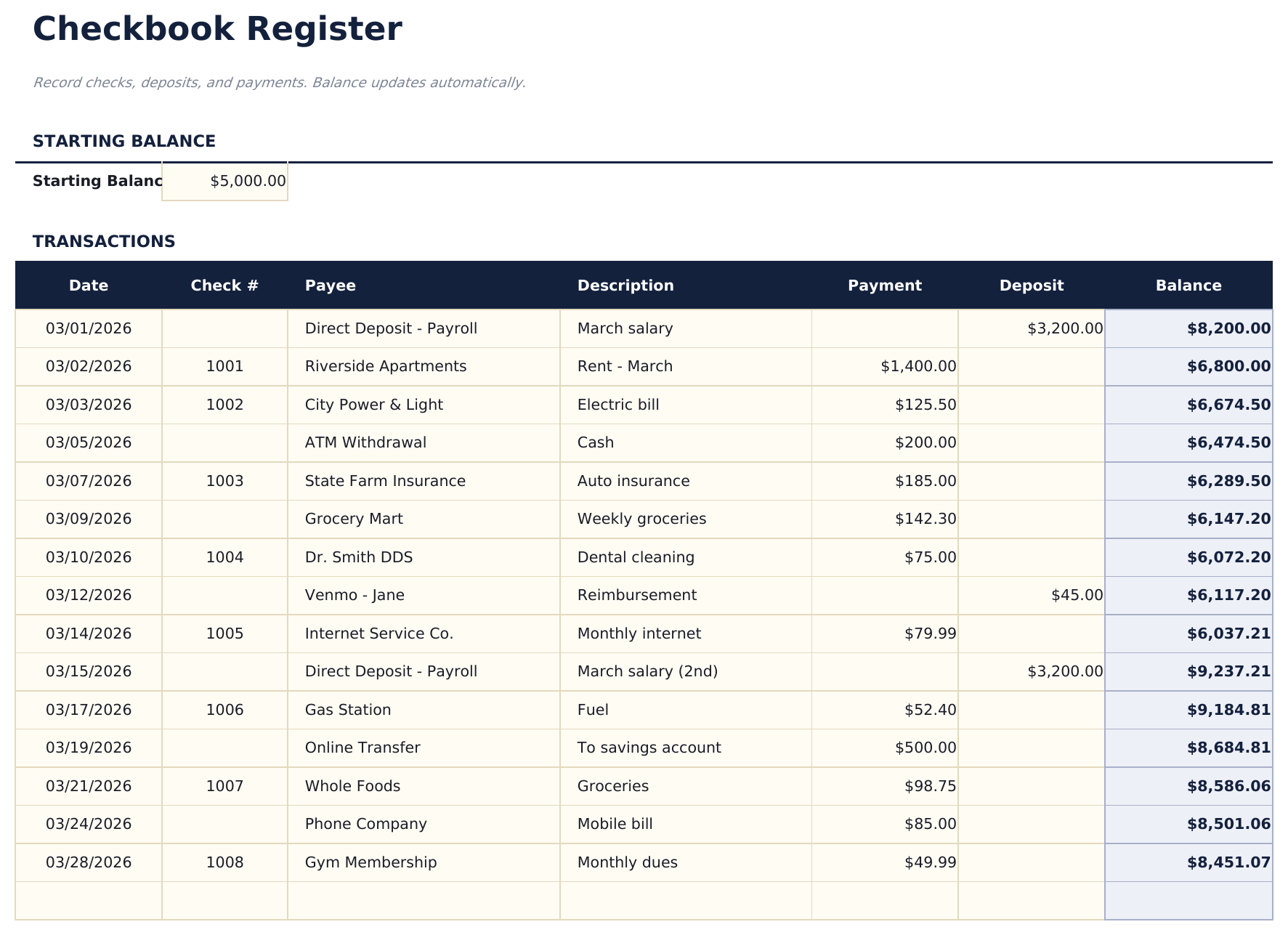Select the Payment column header
1288x935 pixels.
(x=883, y=285)
